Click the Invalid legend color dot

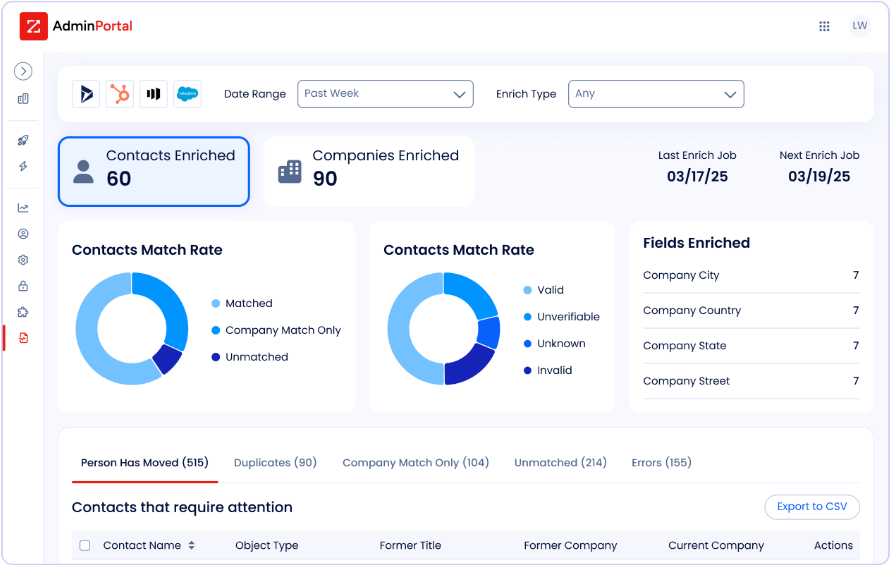(527, 371)
